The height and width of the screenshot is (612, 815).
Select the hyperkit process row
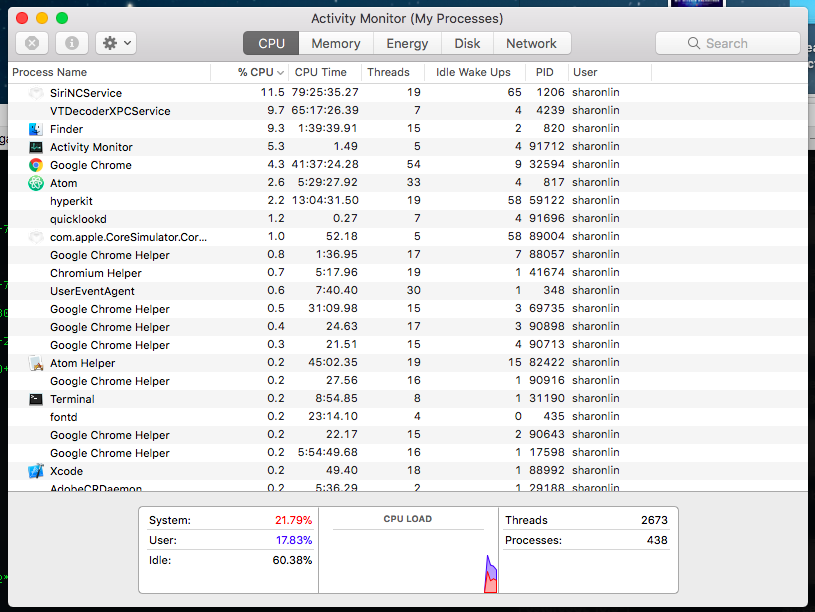408,201
